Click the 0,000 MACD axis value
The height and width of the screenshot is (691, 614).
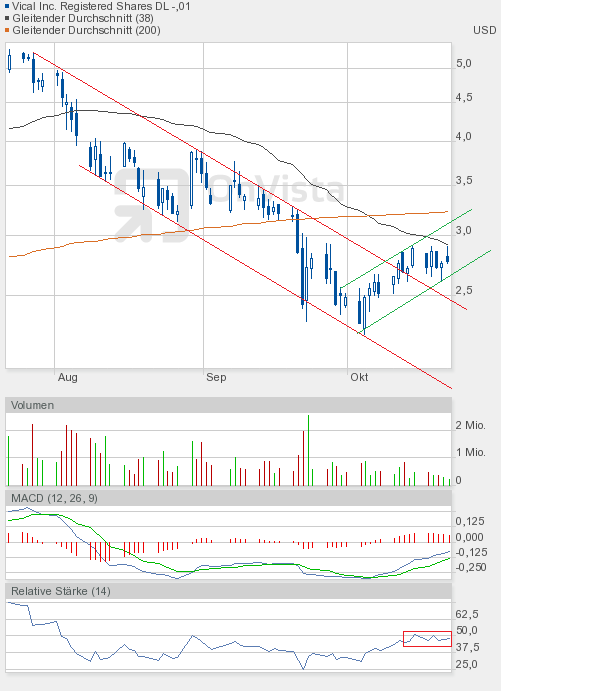tap(469, 537)
